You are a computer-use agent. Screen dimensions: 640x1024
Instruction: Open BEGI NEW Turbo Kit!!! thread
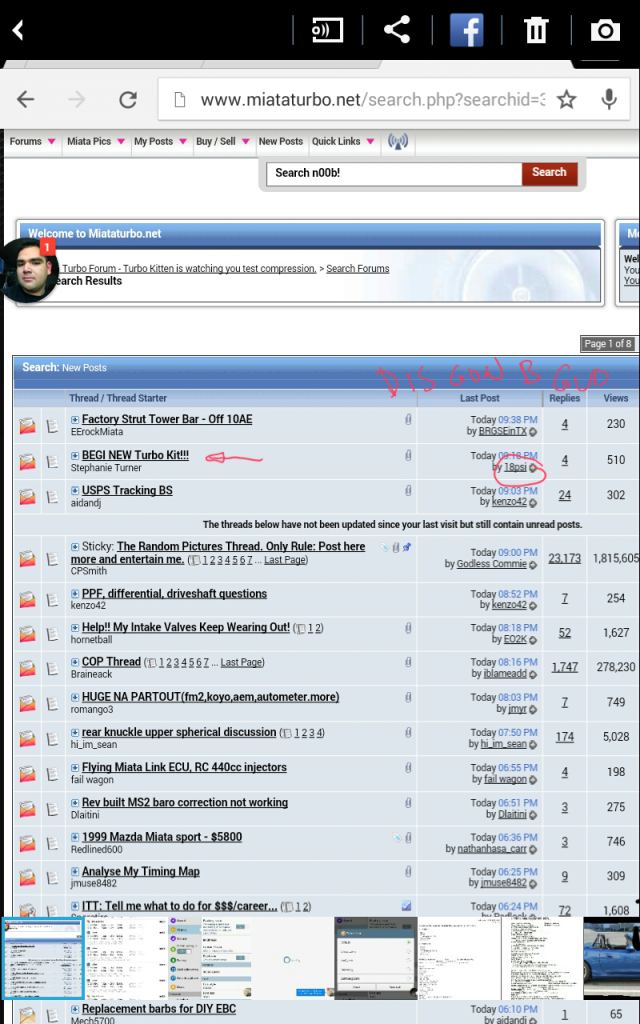[135, 455]
